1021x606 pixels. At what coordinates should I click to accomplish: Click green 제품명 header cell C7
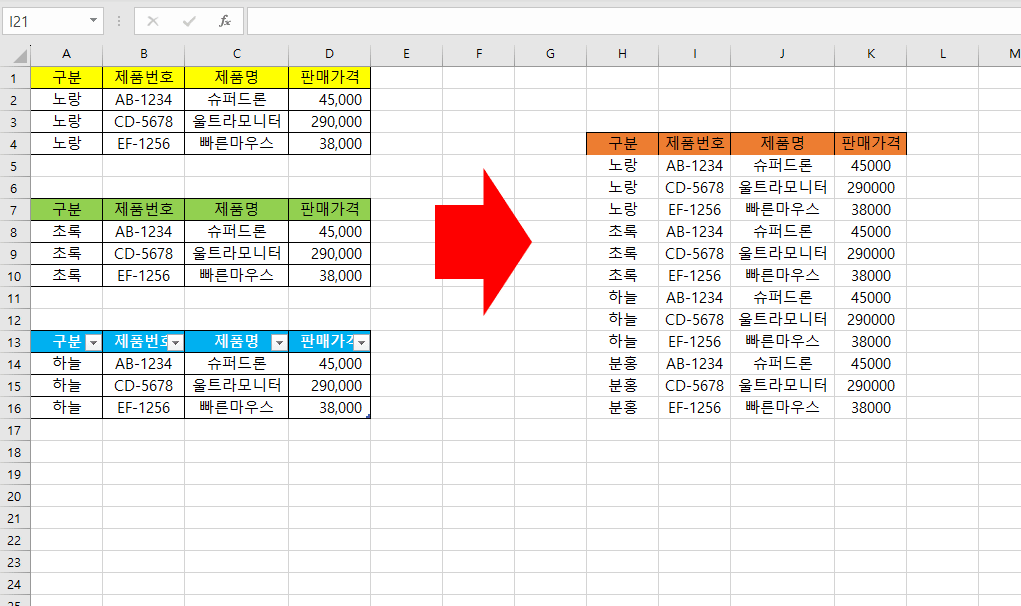[x=236, y=210]
